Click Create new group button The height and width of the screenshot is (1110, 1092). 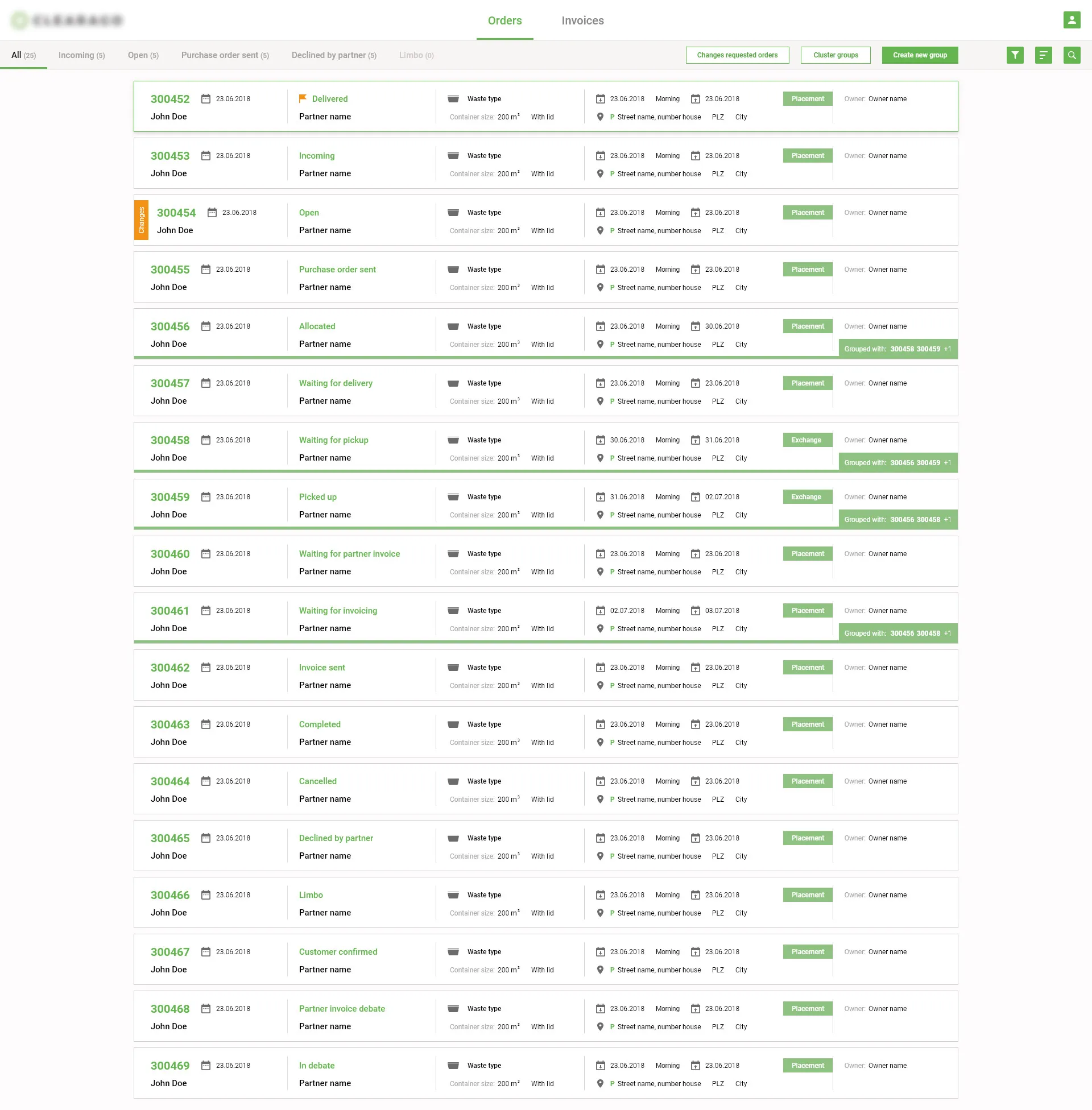919,55
